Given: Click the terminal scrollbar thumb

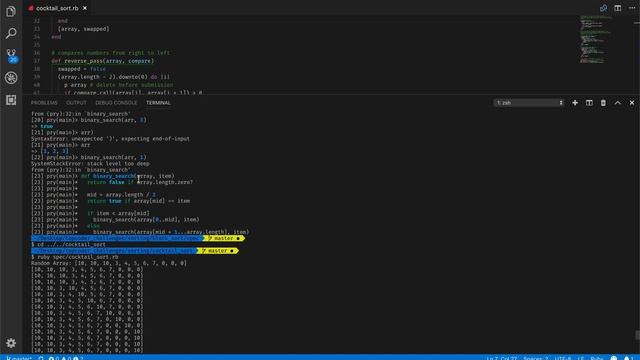Looking at the screenshot, I should 637,335.
